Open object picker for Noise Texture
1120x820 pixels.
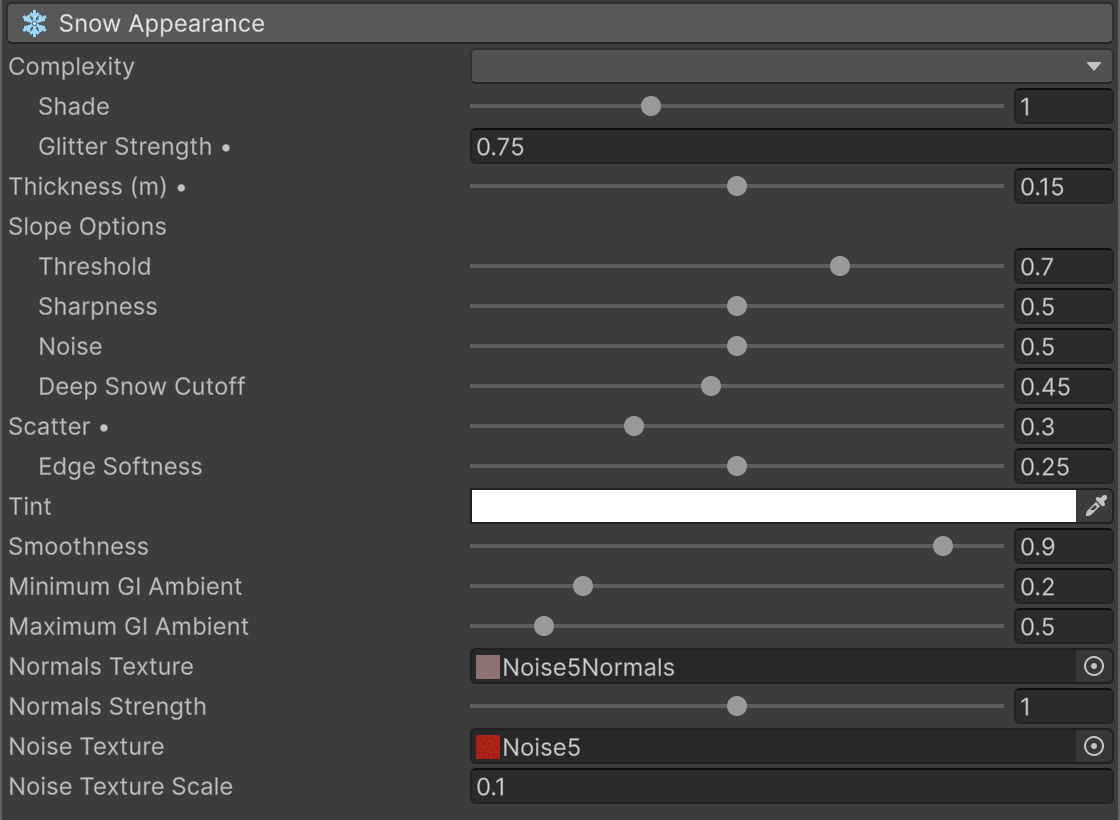coord(1094,746)
